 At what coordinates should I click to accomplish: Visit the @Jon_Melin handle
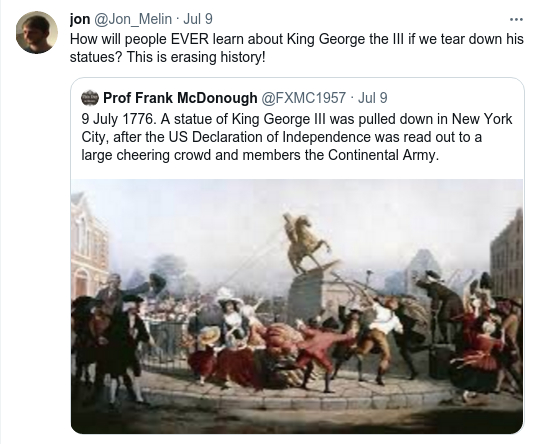pyautogui.click(x=133, y=19)
